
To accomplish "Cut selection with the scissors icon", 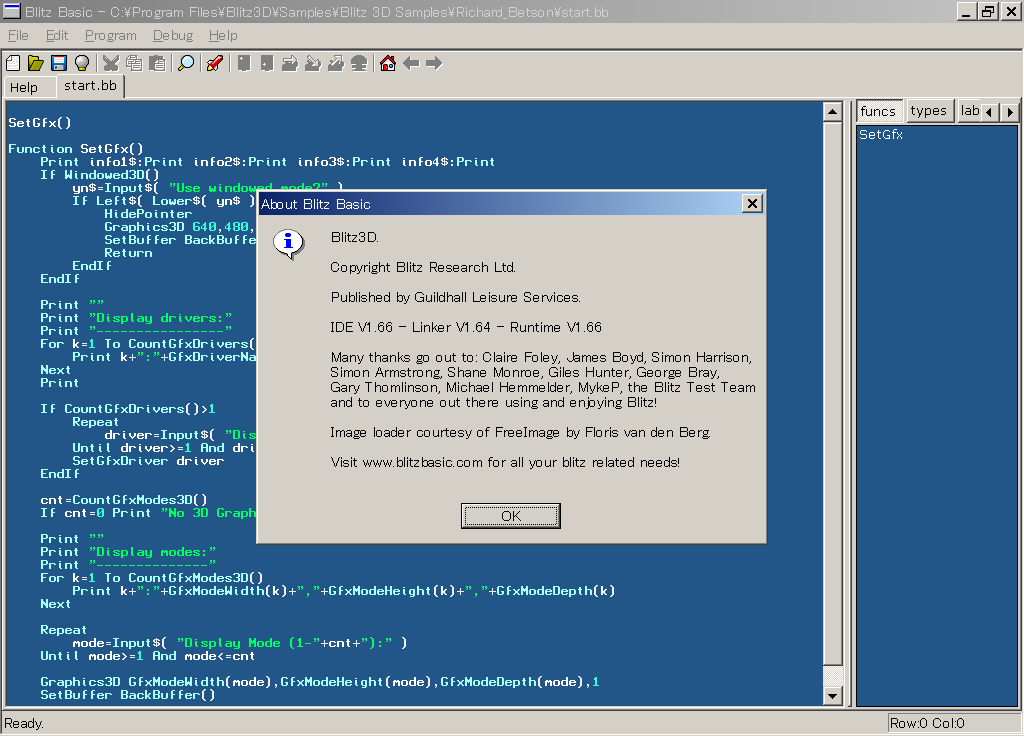I will click(x=111, y=63).
